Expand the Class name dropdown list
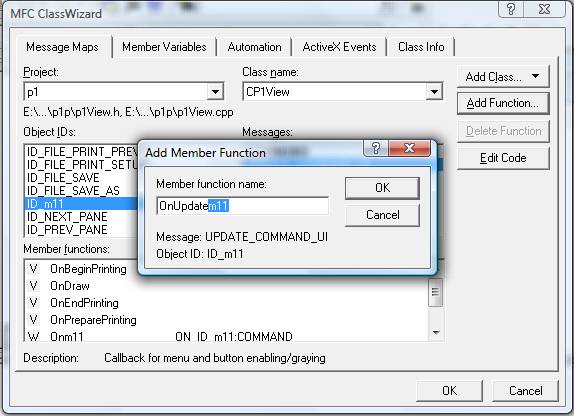 (x=434, y=92)
